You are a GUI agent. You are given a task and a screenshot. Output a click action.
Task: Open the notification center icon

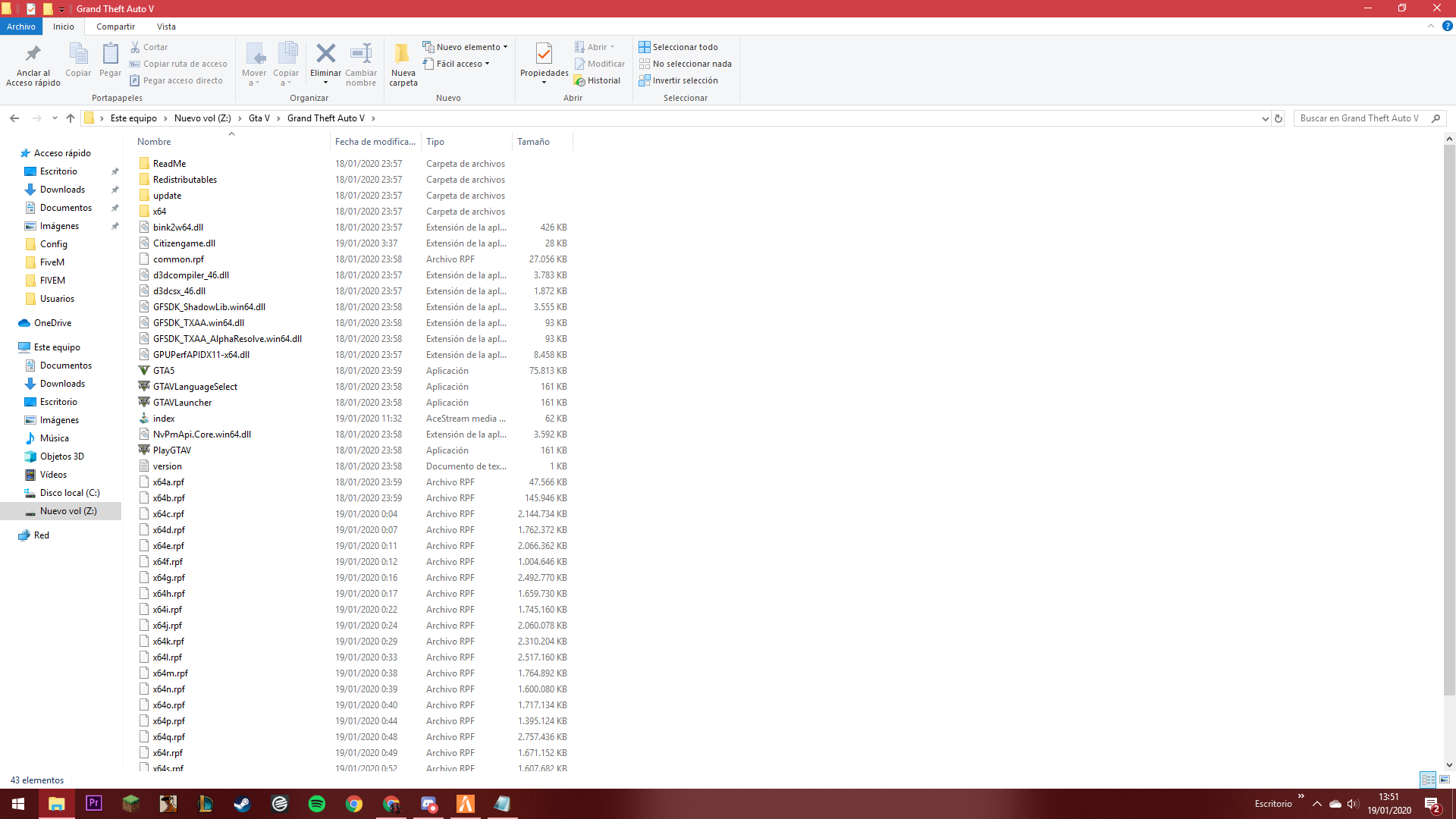1432,804
